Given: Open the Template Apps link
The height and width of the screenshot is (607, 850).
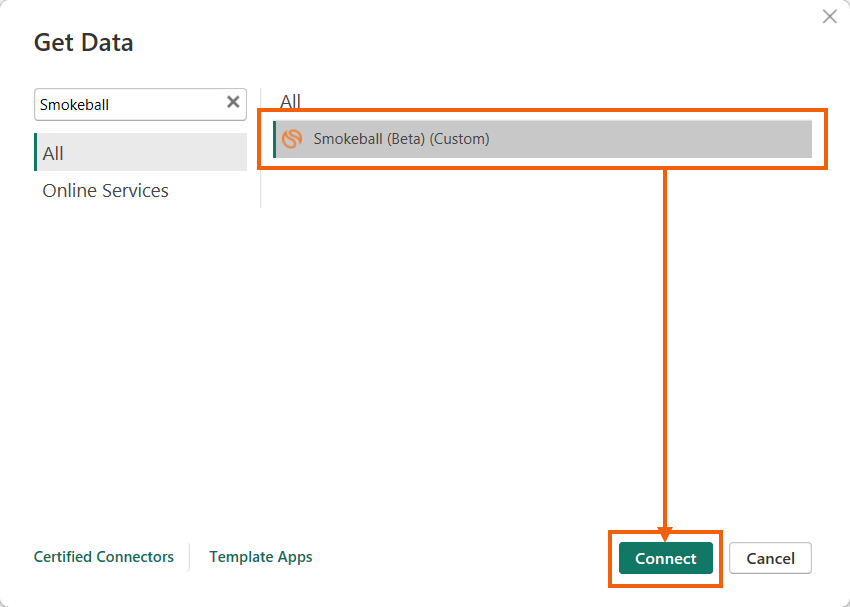Looking at the screenshot, I should pos(261,557).
